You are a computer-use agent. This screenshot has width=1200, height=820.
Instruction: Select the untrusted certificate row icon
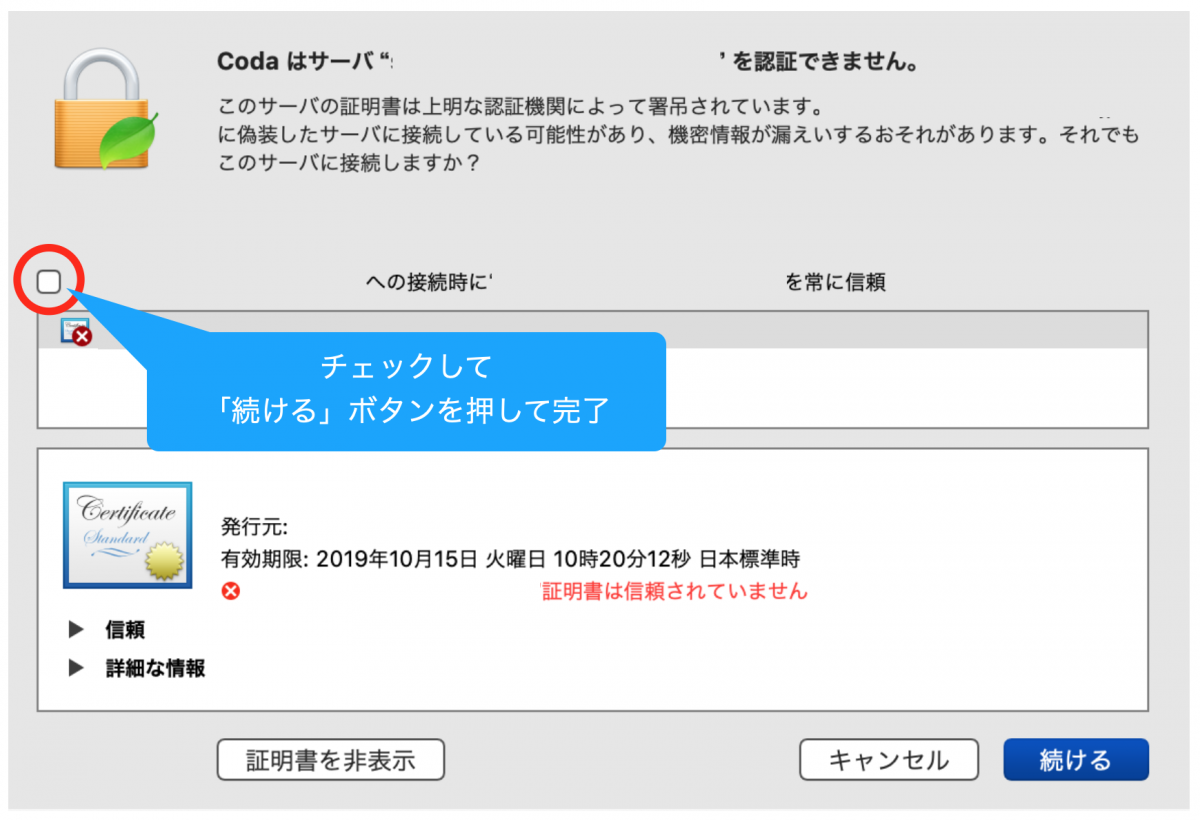76,331
